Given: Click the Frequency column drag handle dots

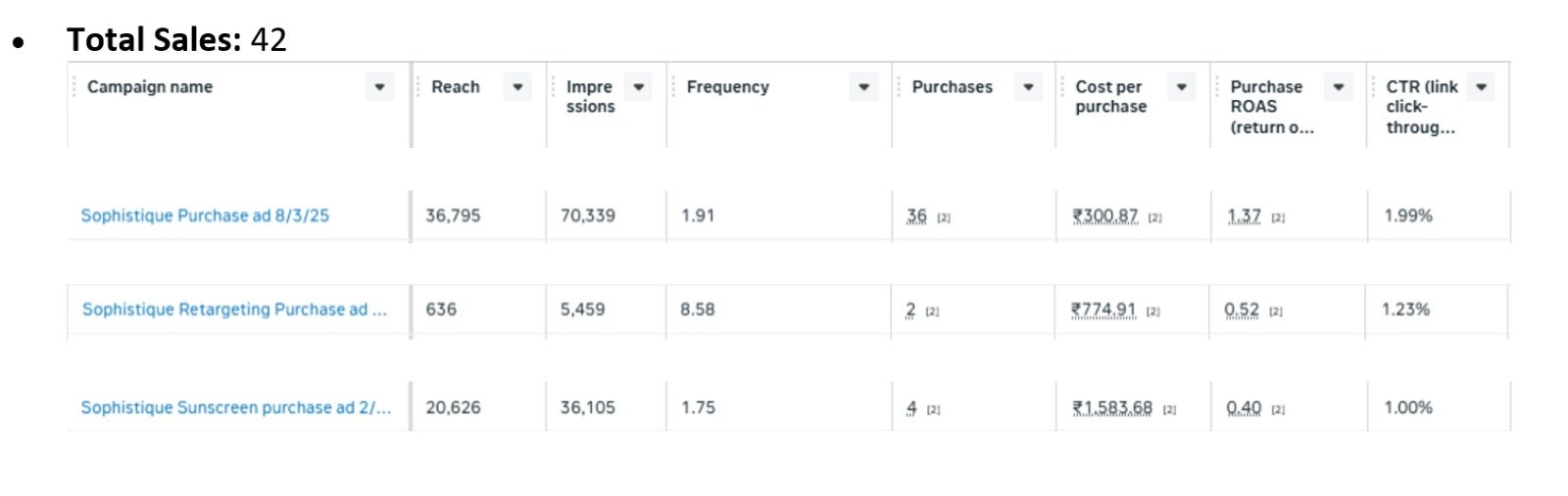Looking at the screenshot, I should (673, 87).
